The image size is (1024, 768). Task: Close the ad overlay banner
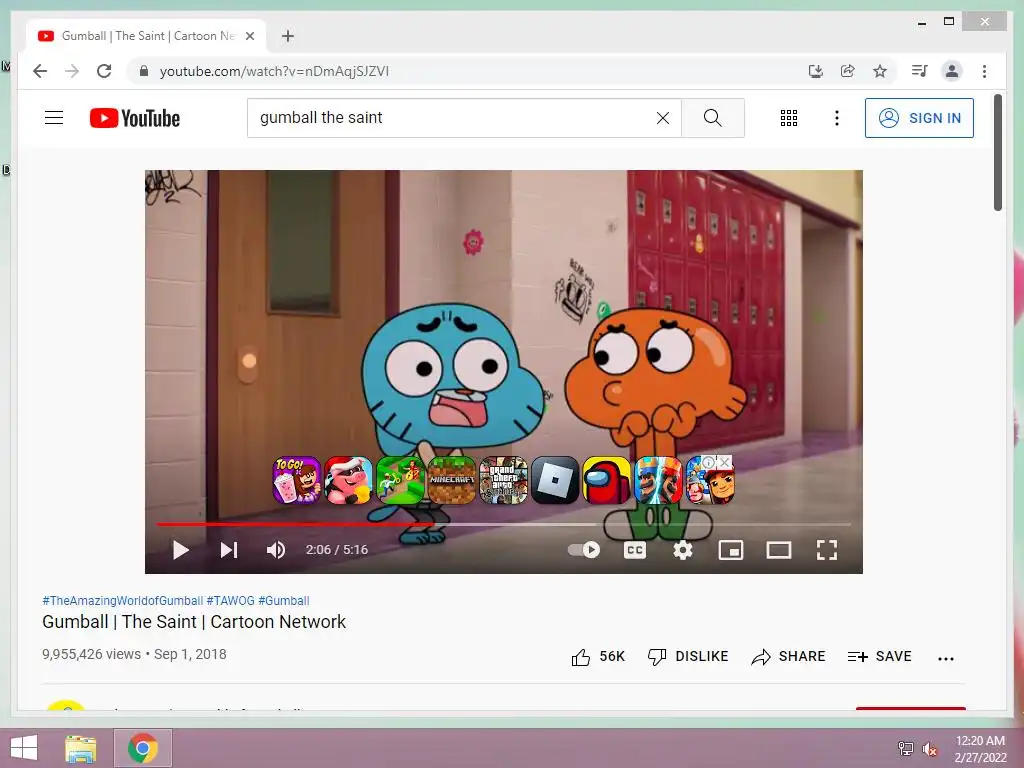(724, 462)
